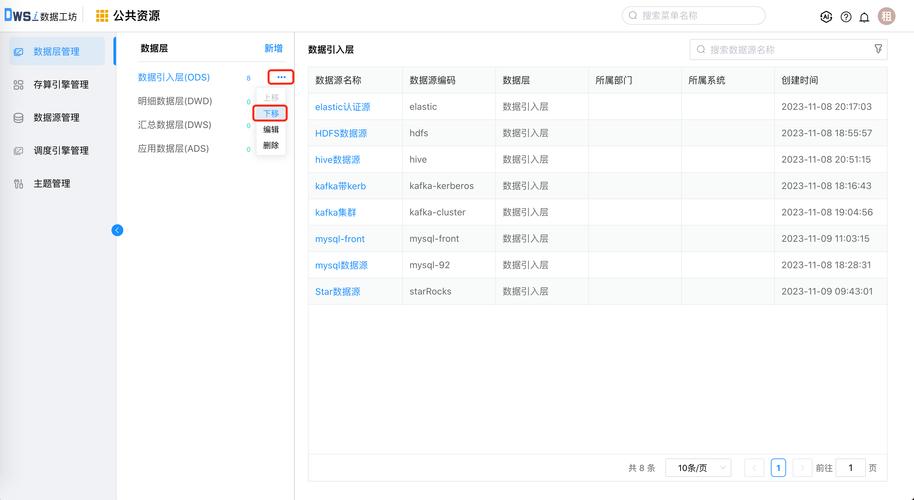
Task: Open the kafka带kerb link
Action: tap(340, 186)
